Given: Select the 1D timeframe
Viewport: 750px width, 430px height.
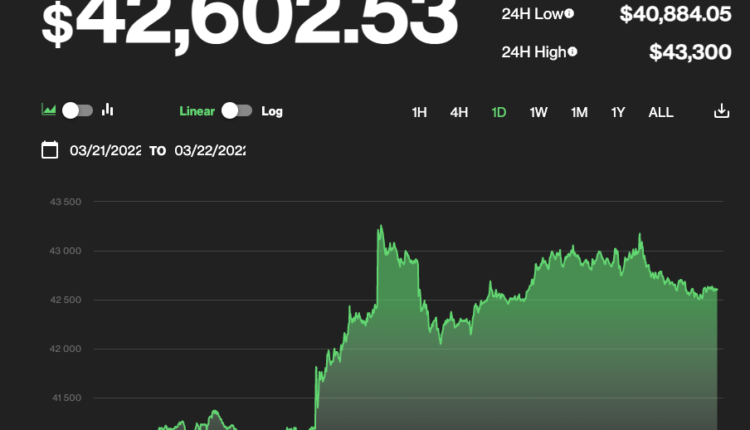Looking at the screenshot, I should click(499, 112).
